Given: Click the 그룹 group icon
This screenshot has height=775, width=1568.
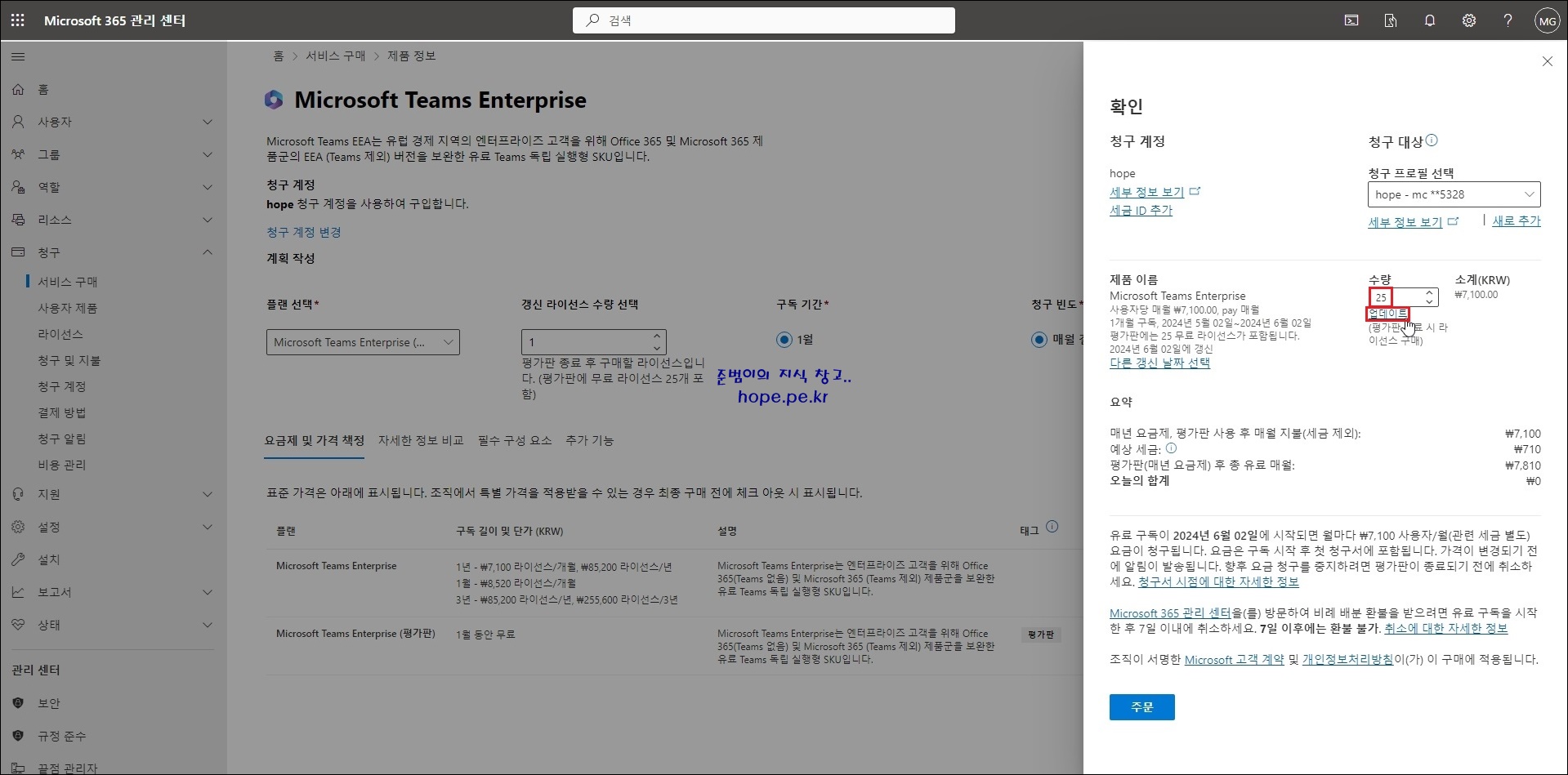Looking at the screenshot, I should pos(18,154).
